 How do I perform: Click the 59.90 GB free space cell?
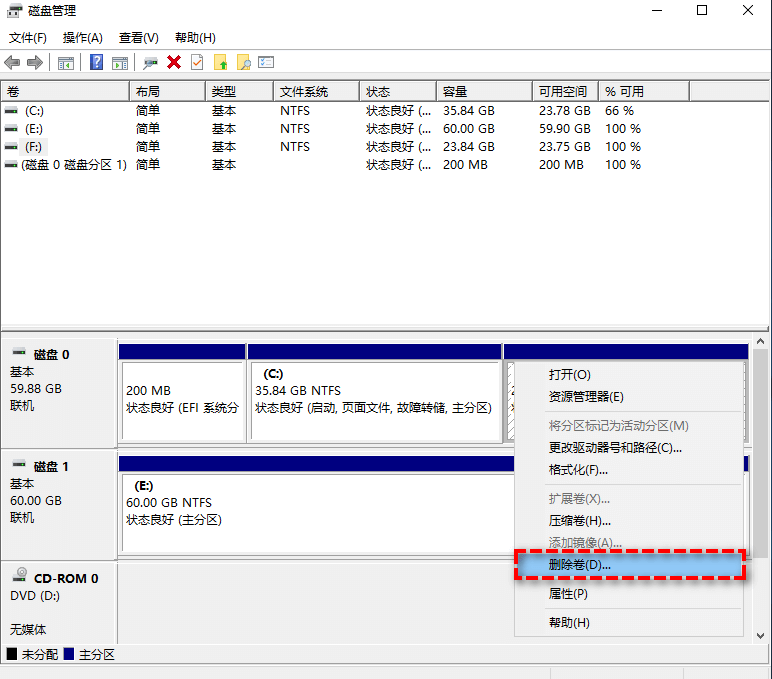click(x=564, y=129)
